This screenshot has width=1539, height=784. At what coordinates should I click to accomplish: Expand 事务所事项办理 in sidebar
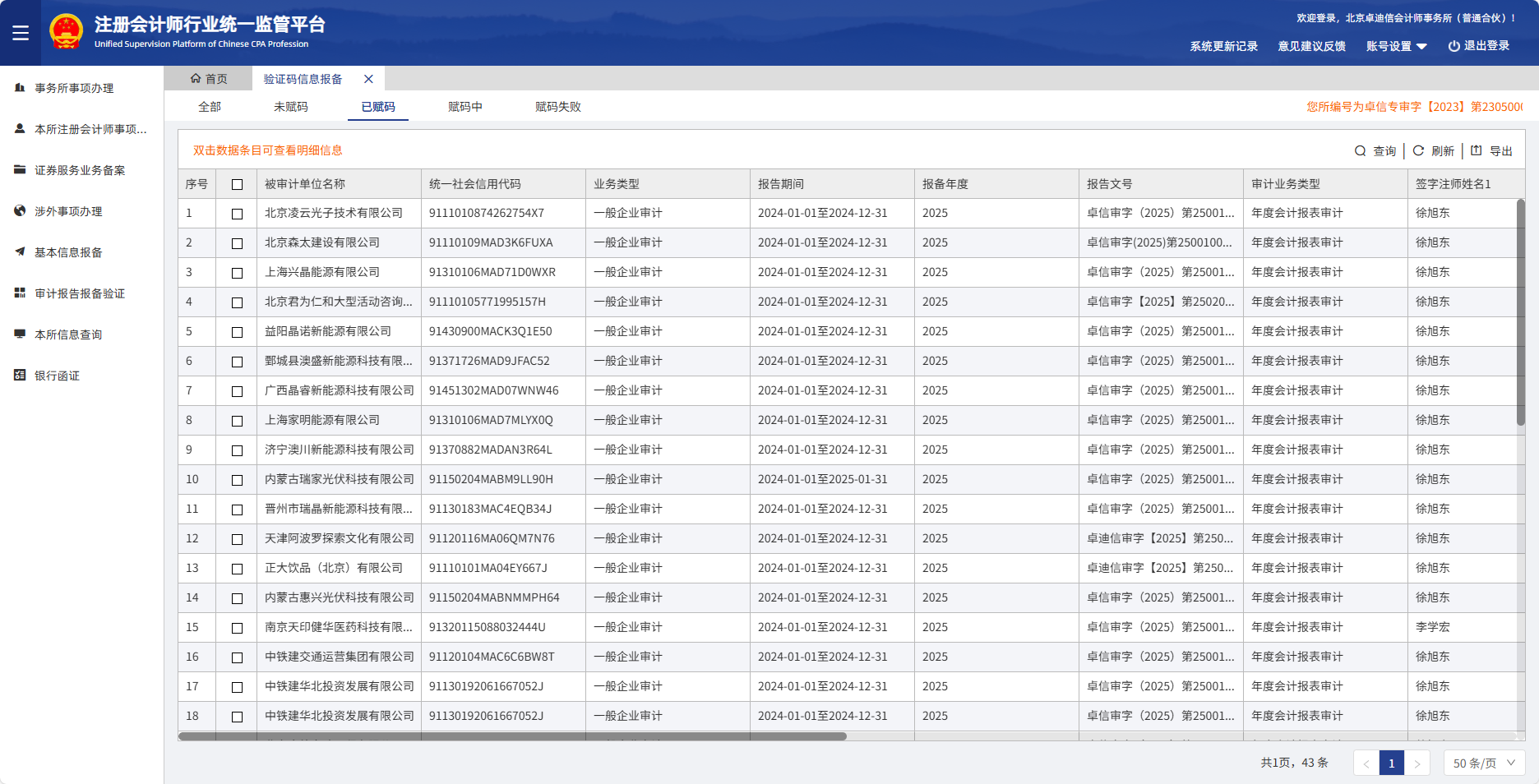[74, 88]
